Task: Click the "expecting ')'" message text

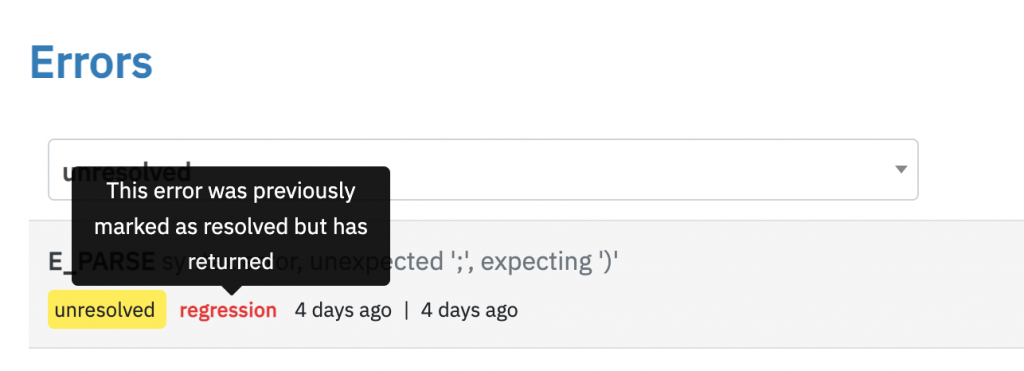Action: [x=549, y=262]
